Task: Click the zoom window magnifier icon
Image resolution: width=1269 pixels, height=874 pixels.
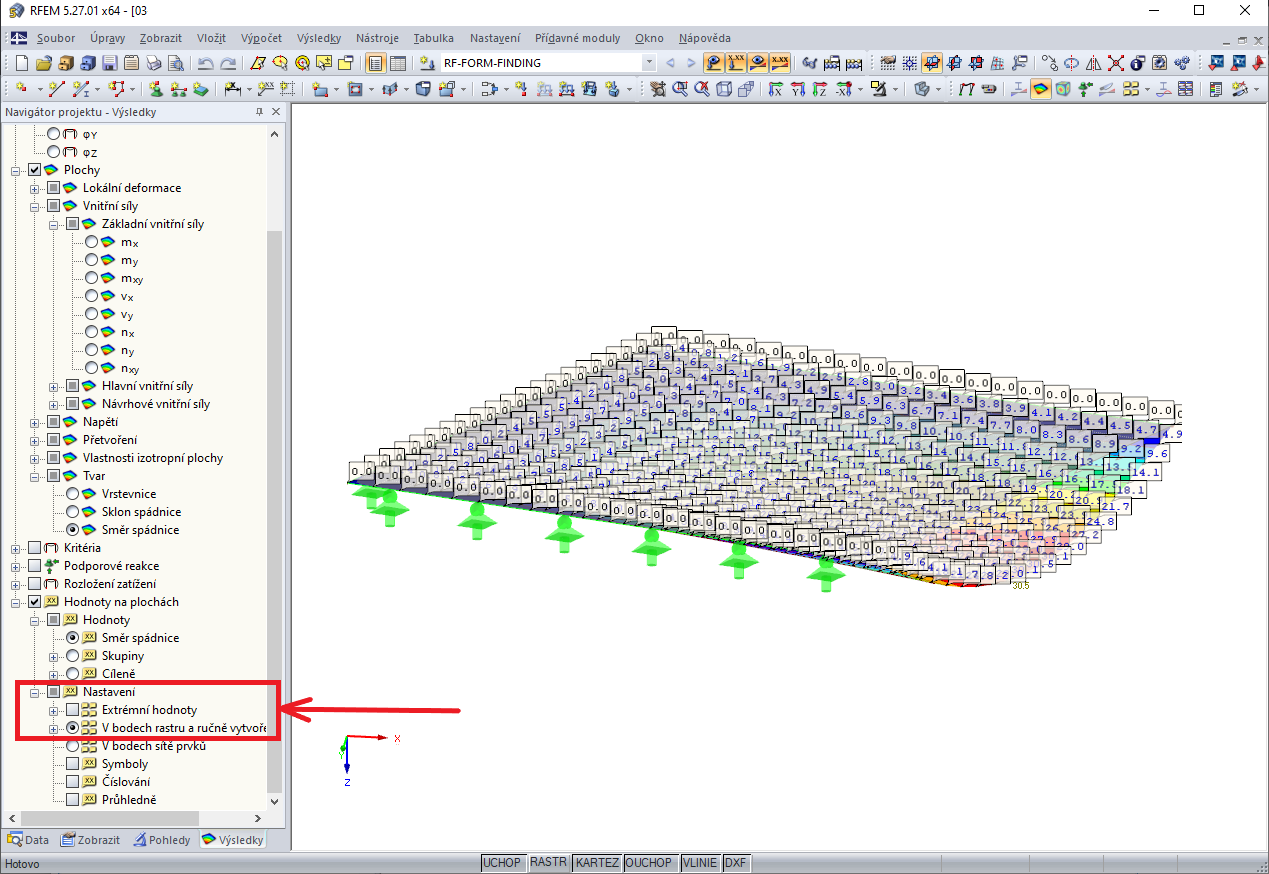Action: pos(679,89)
